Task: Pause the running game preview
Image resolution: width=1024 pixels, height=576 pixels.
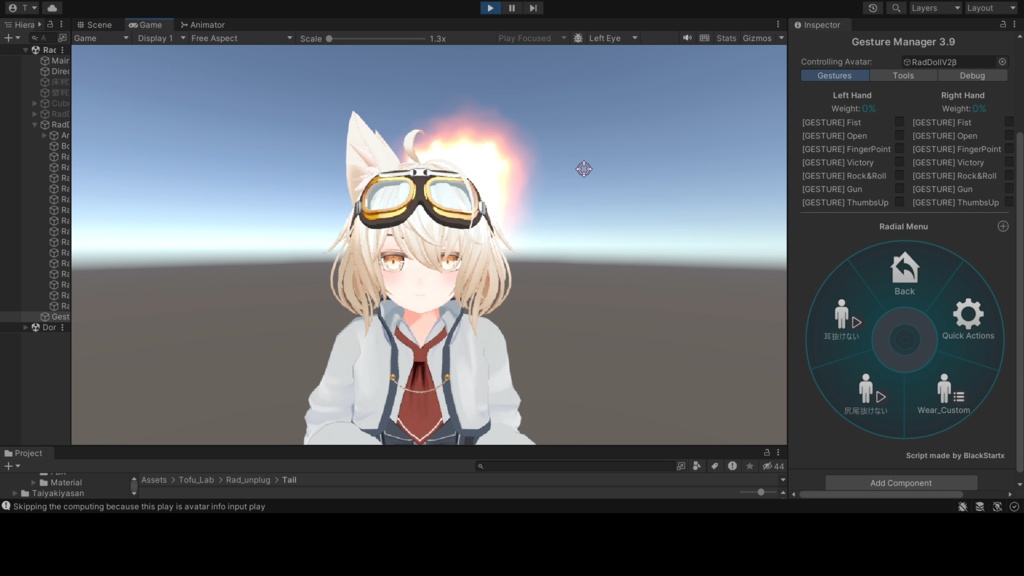Action: [x=511, y=8]
